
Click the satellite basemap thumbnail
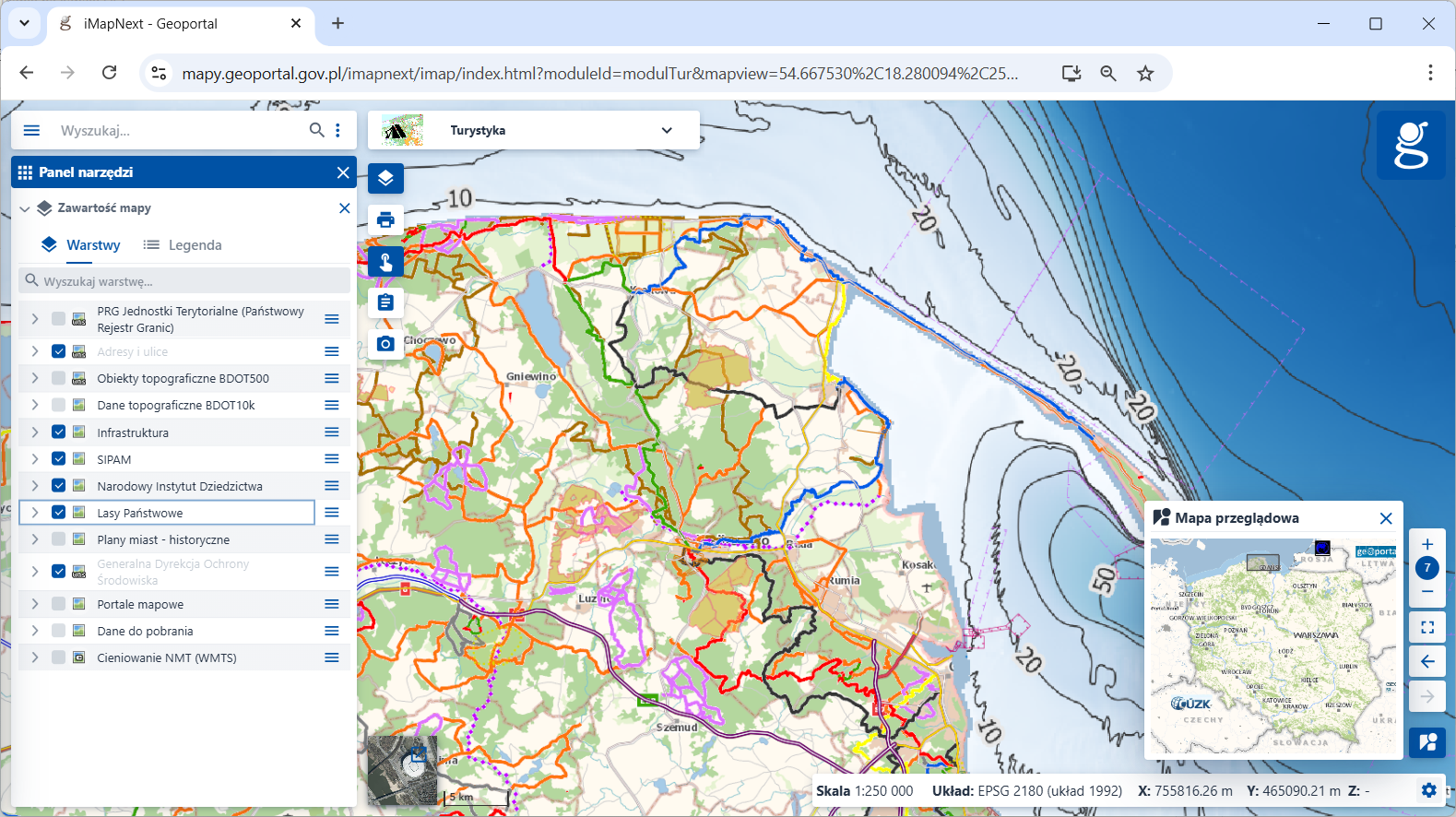(x=402, y=770)
